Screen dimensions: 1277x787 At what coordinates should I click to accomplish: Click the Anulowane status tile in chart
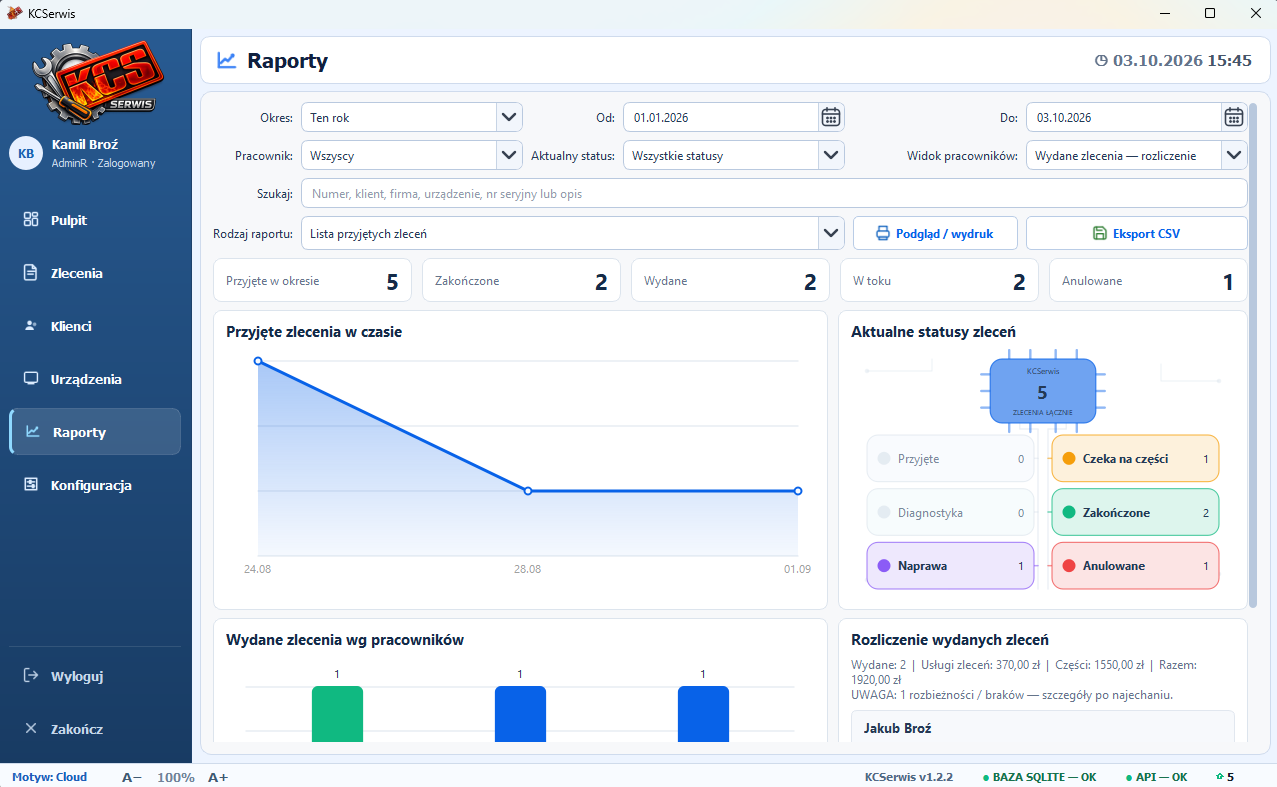point(1135,566)
